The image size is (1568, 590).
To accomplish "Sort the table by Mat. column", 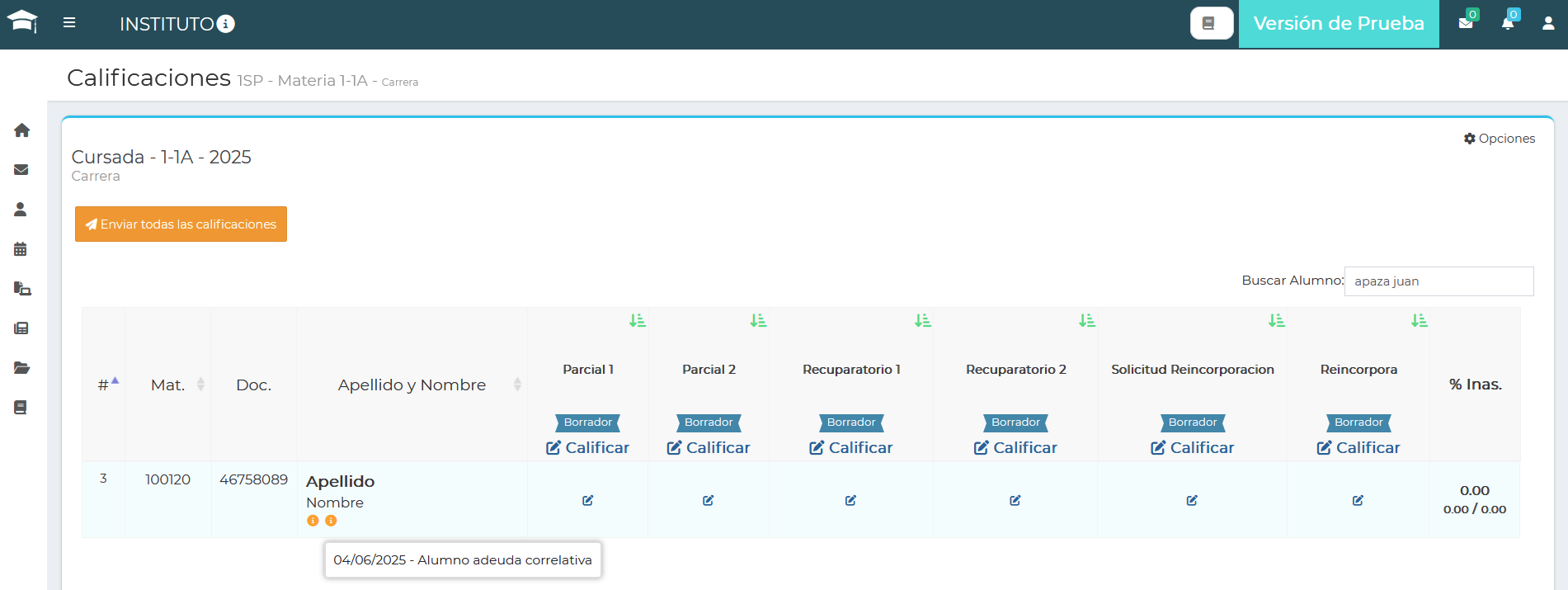I will point(168,385).
